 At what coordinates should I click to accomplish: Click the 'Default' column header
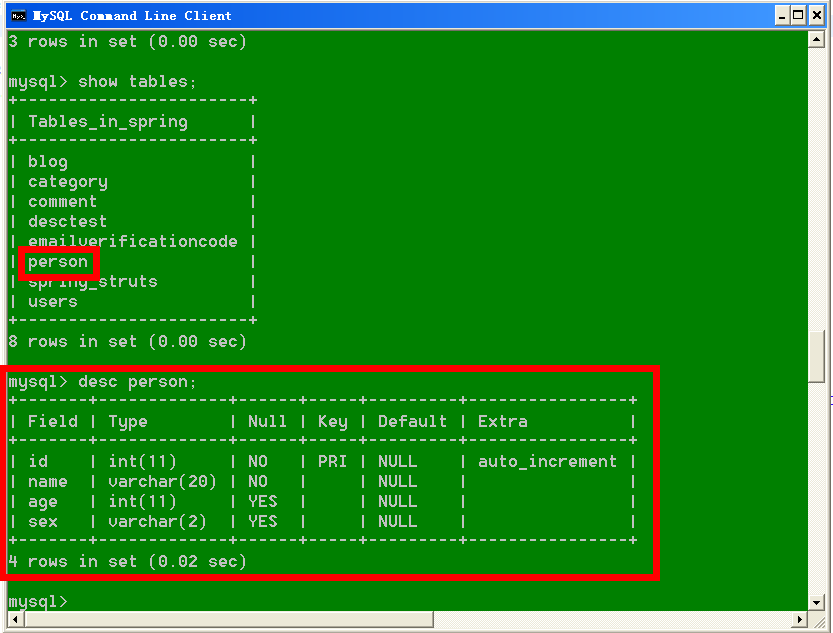coord(412,422)
